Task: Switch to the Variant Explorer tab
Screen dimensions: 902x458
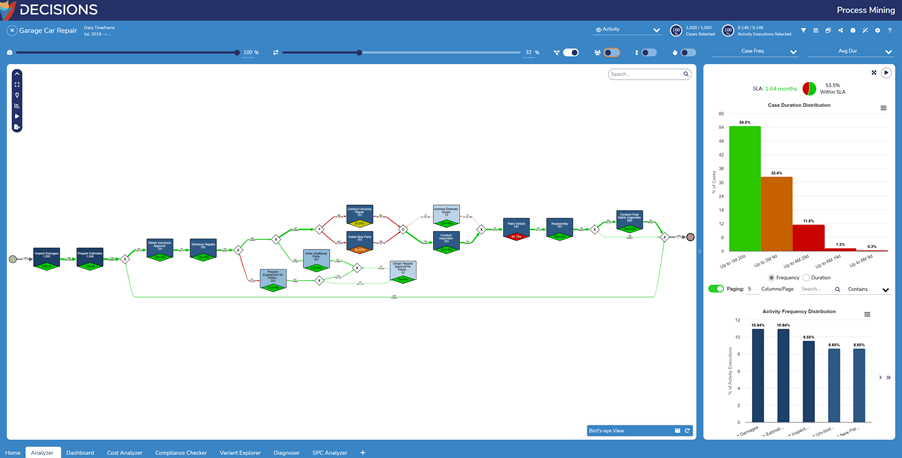Action: 240,452
